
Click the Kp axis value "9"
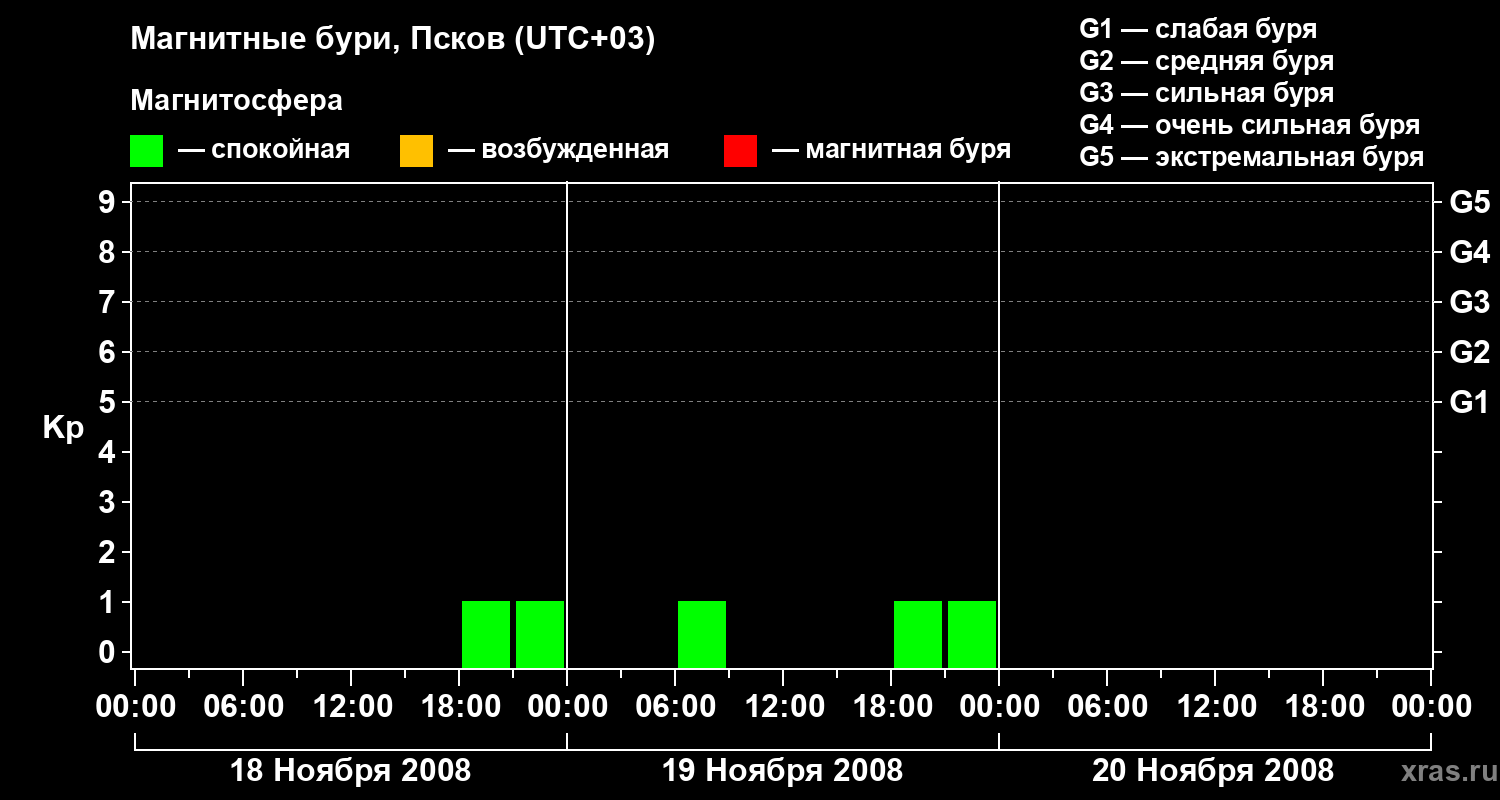109,202
